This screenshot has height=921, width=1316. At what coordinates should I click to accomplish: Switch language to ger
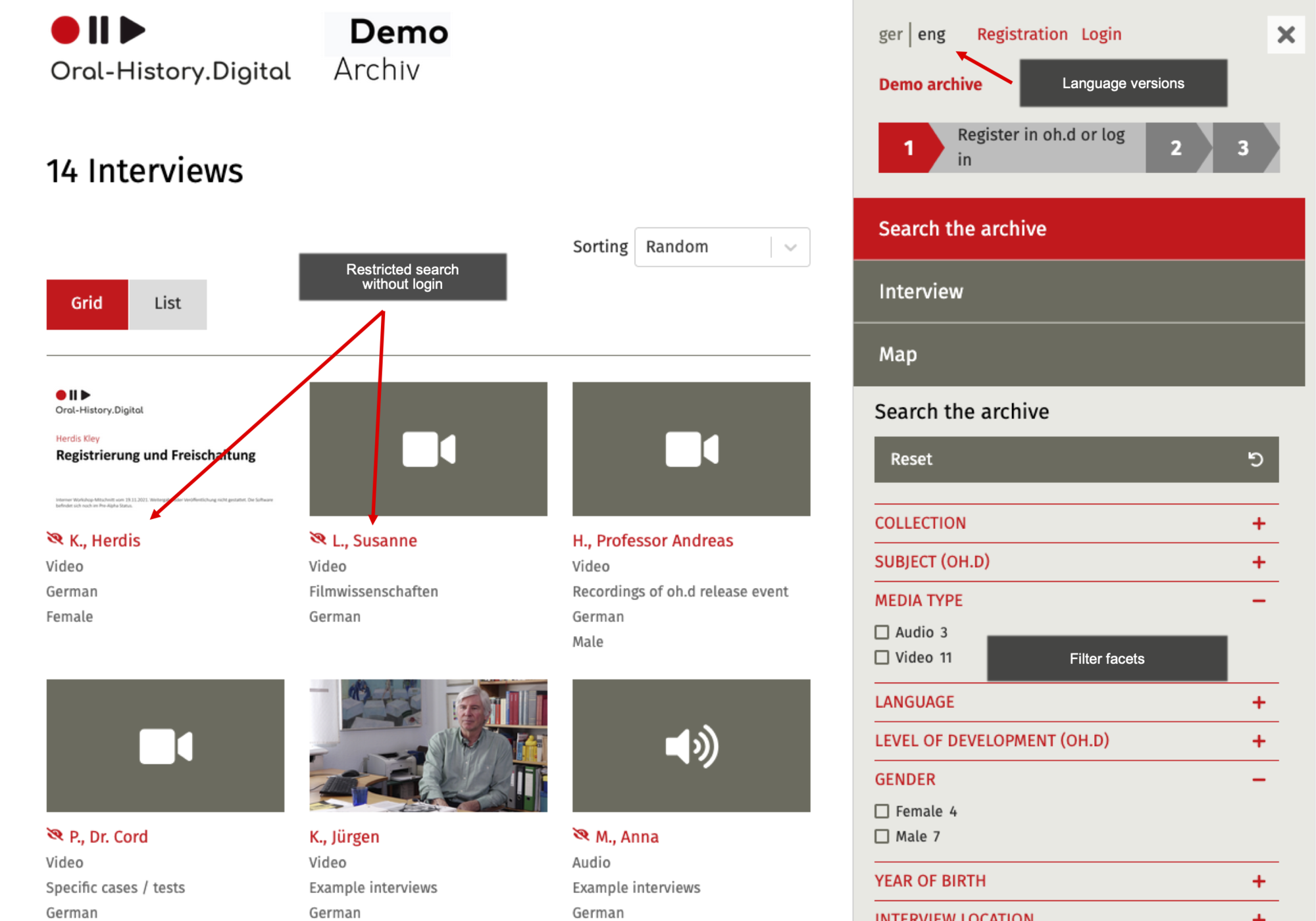click(x=890, y=34)
